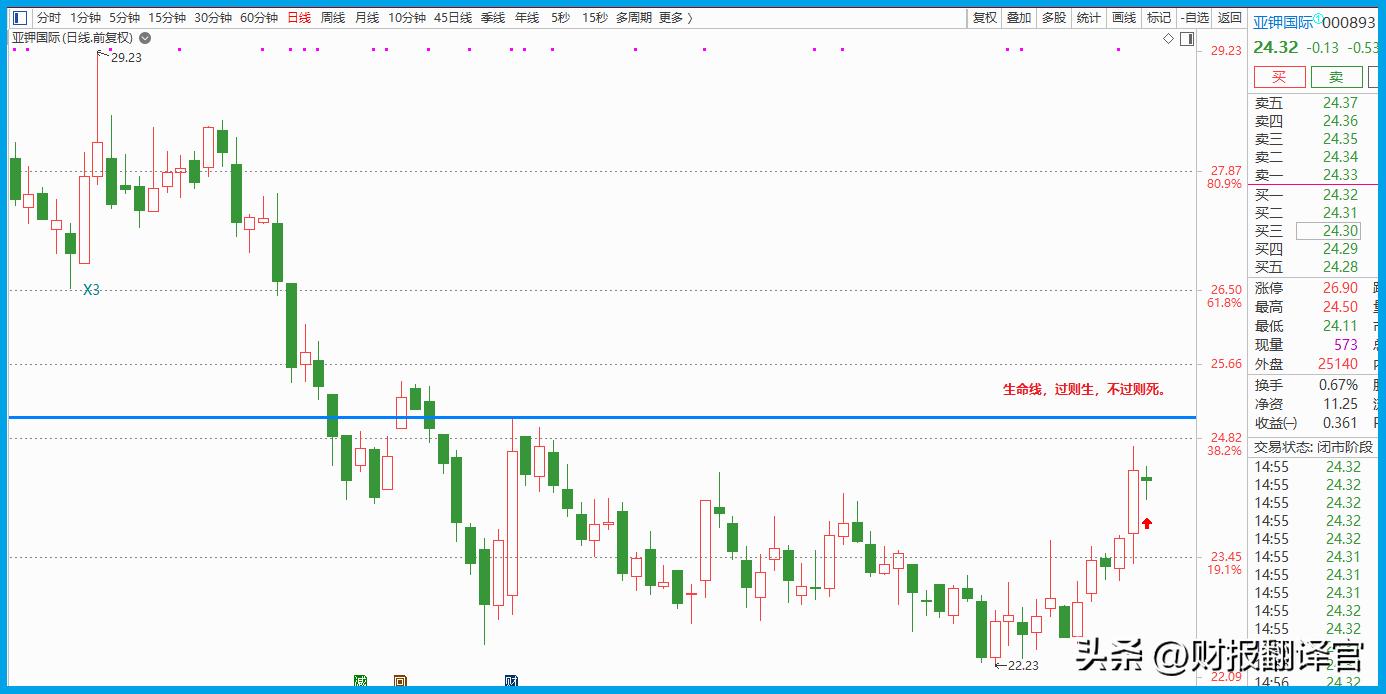
Task: Click the green 卖 sell button
Action: coord(1336,77)
